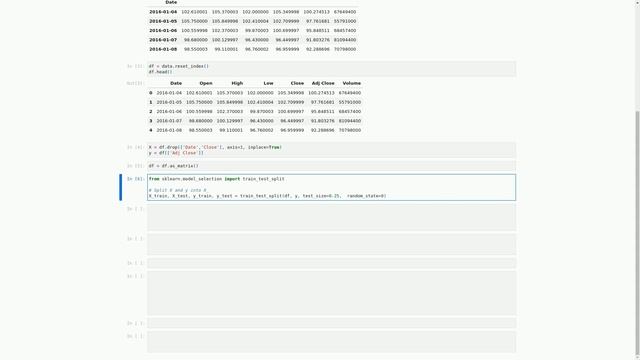This screenshot has width=640, height=360.
Task: Click Adj Close 100.274513 in row indexed 0
Action: click(x=321, y=93)
